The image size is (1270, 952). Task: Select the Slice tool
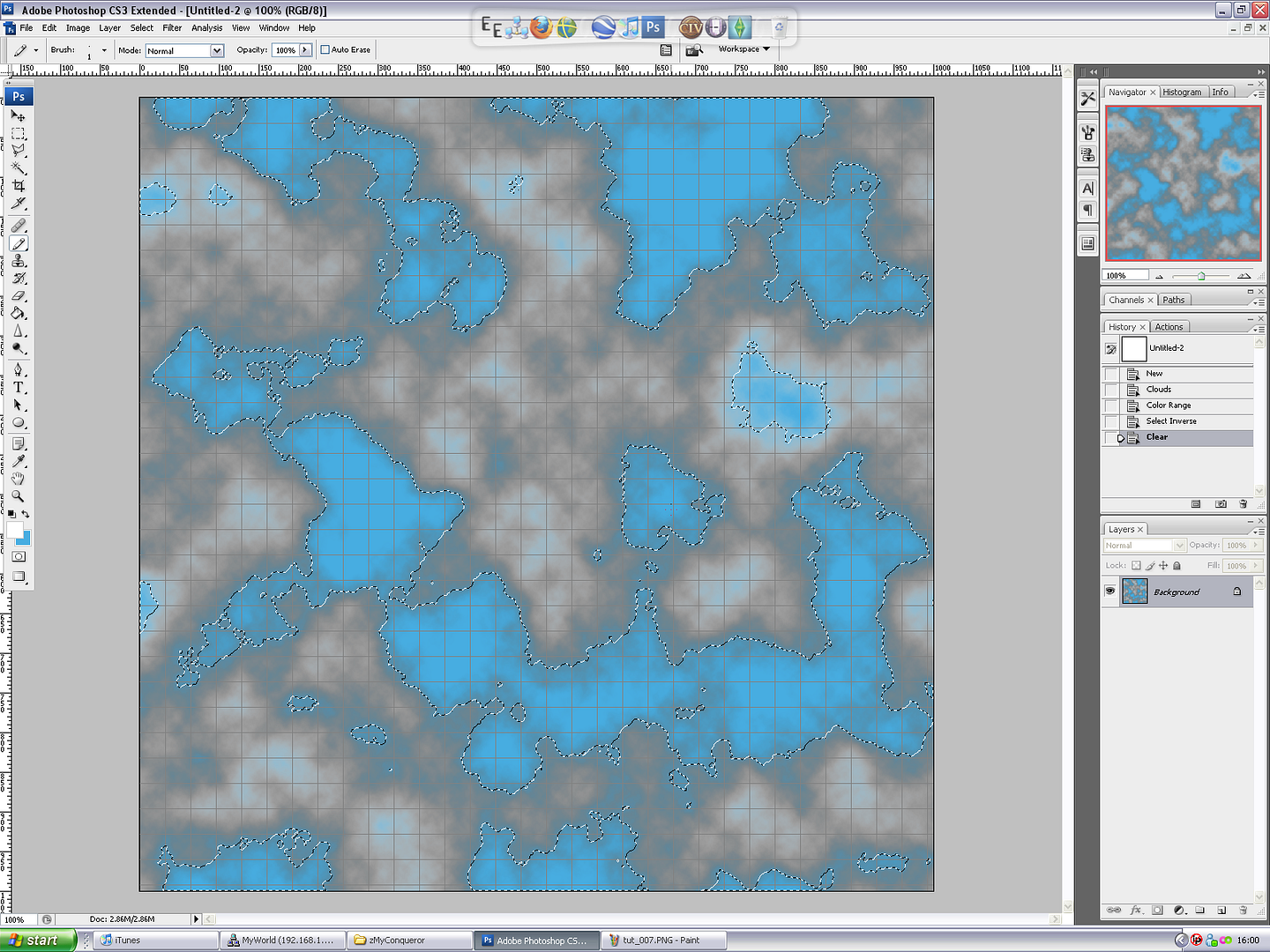(18, 204)
